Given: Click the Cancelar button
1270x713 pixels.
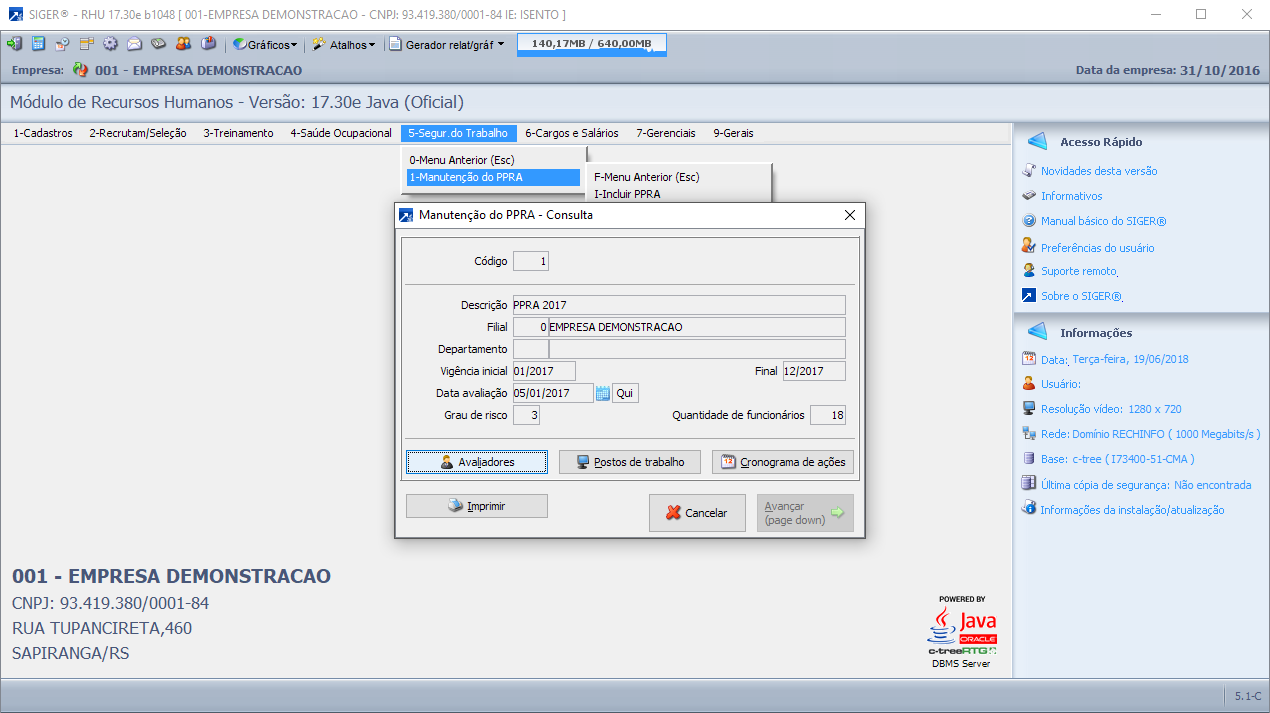Looking at the screenshot, I should tap(697, 512).
